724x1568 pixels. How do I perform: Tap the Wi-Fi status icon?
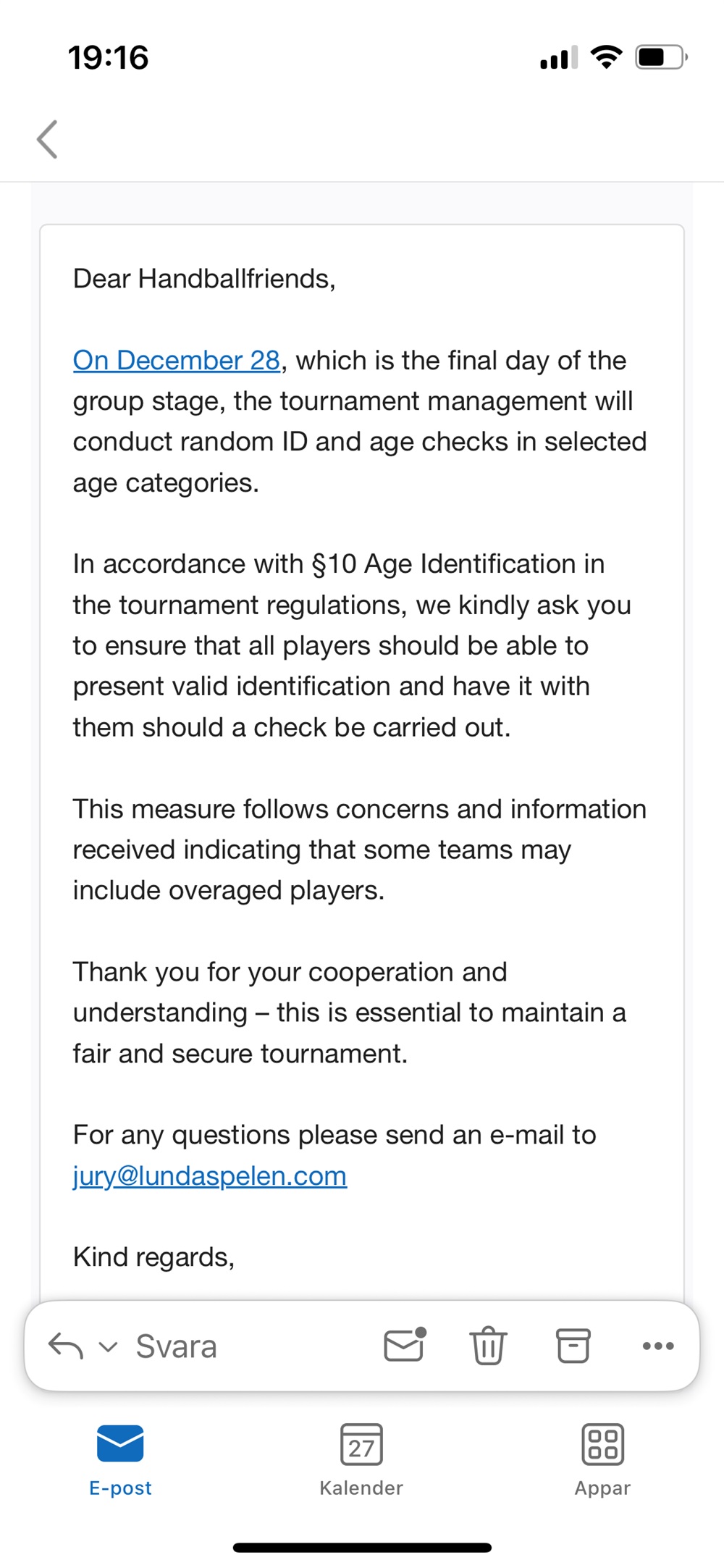[x=606, y=56]
